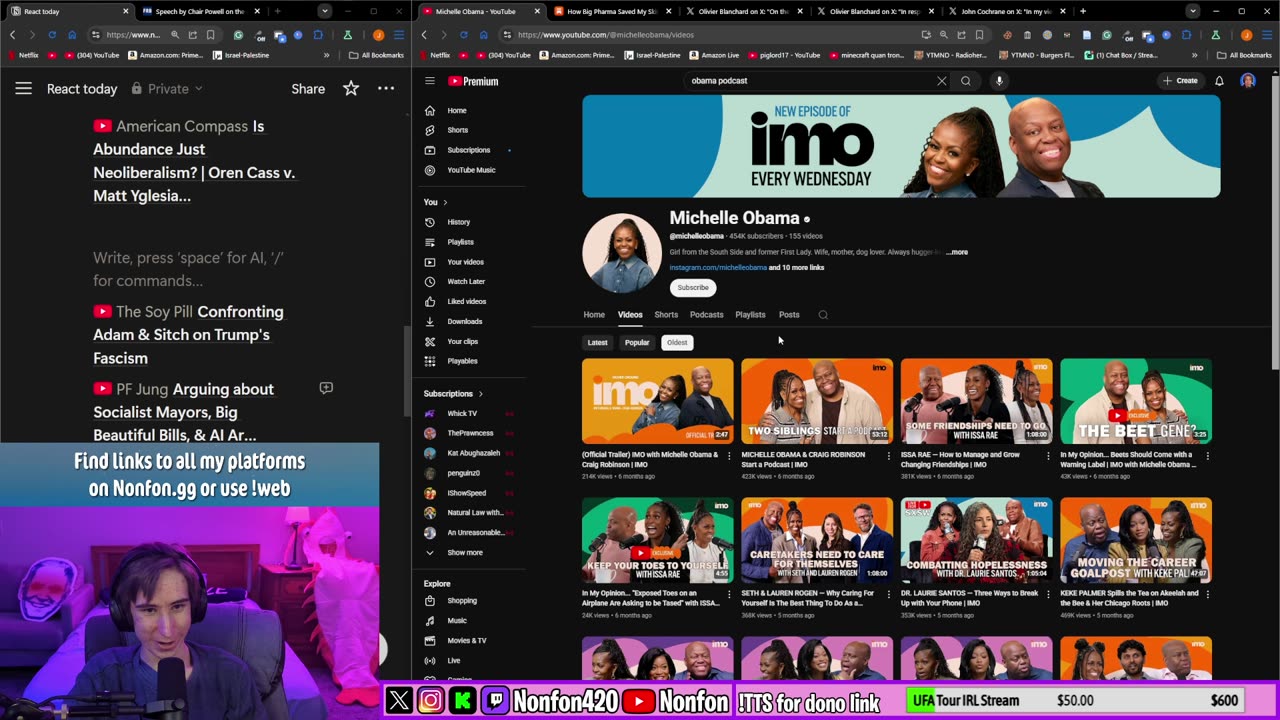Screen dimensions: 1280x720
Task: Open YouTube guide hamburger menu
Action: click(429, 81)
